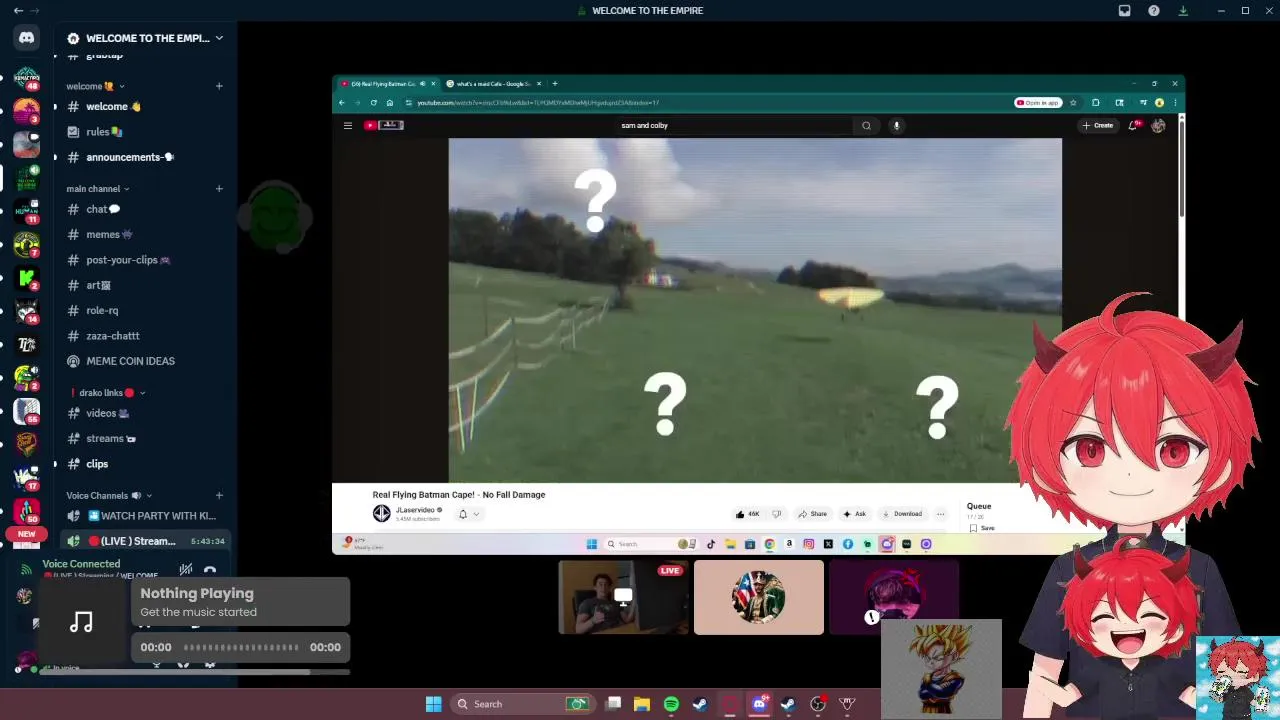Open YouTube hamburger guide menu

(x=347, y=125)
